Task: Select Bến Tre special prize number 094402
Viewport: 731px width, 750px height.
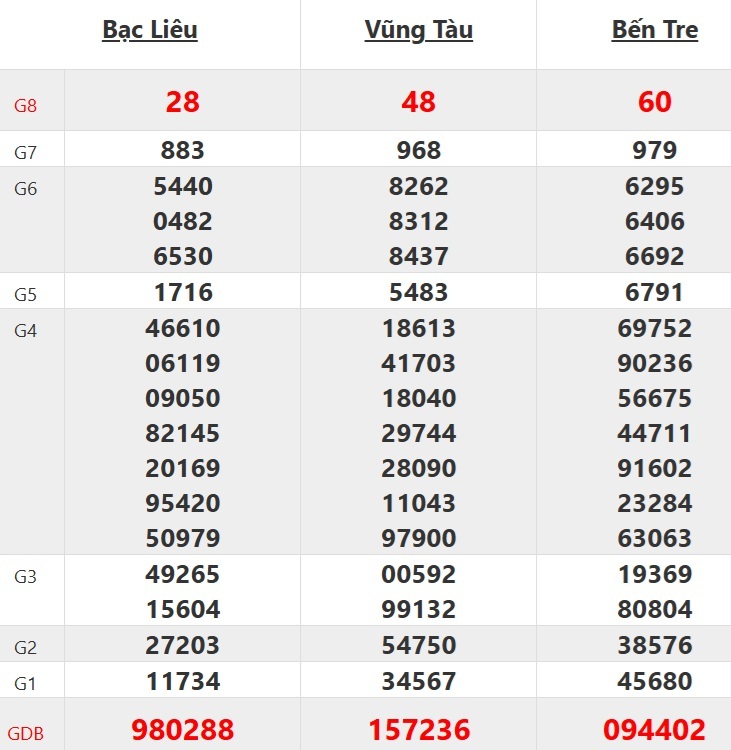Action: 655,730
